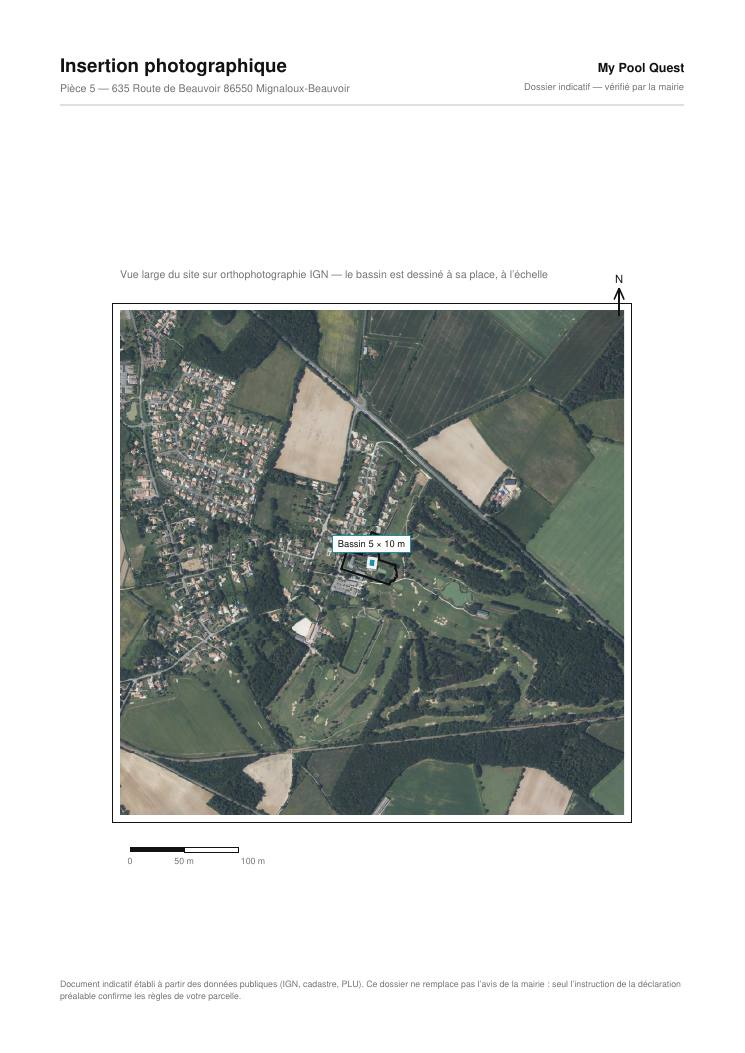Click the caption 'Vue large du site sur orthophotographie IGN'

tap(334, 275)
